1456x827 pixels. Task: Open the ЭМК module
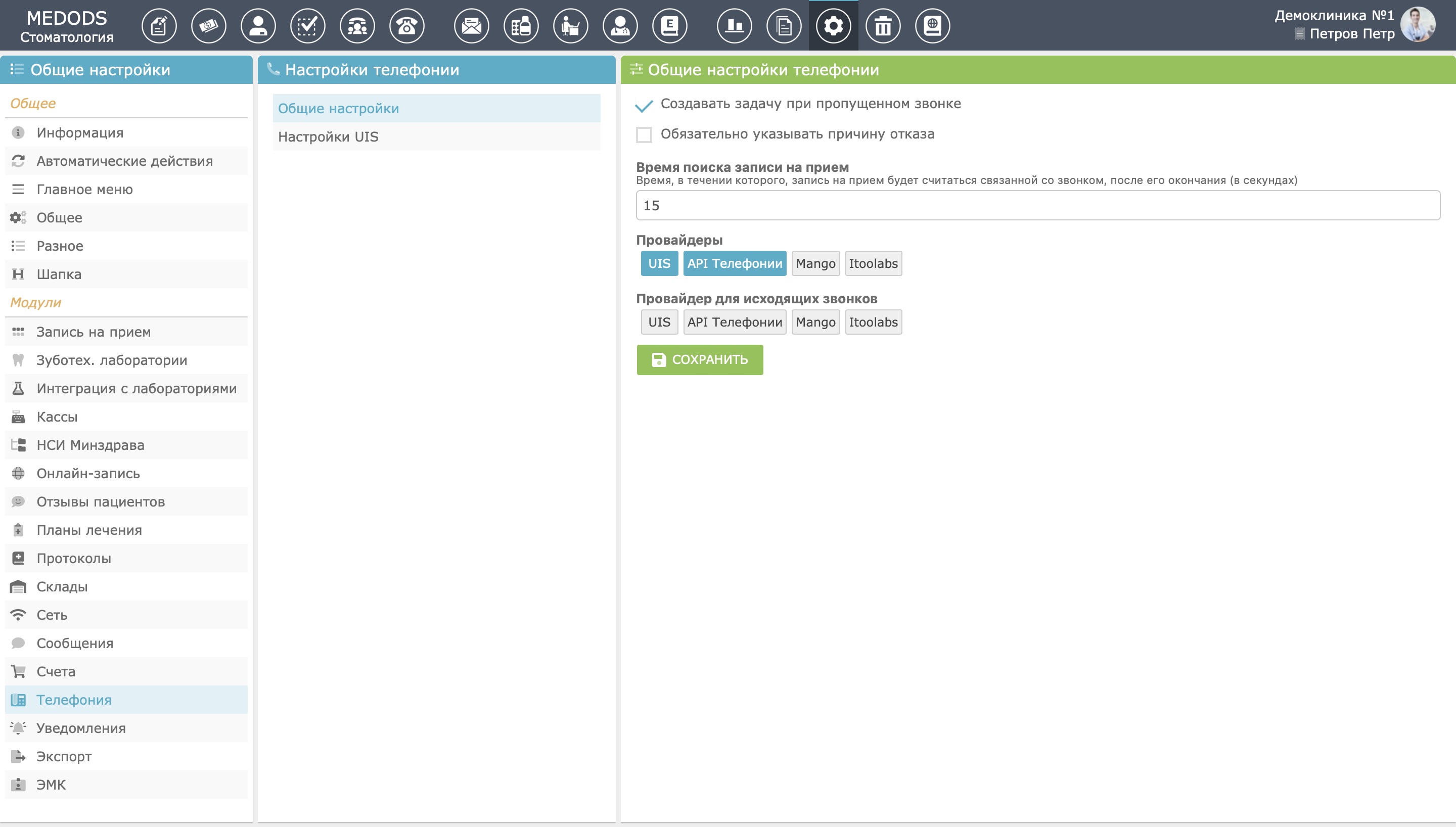[126, 785]
